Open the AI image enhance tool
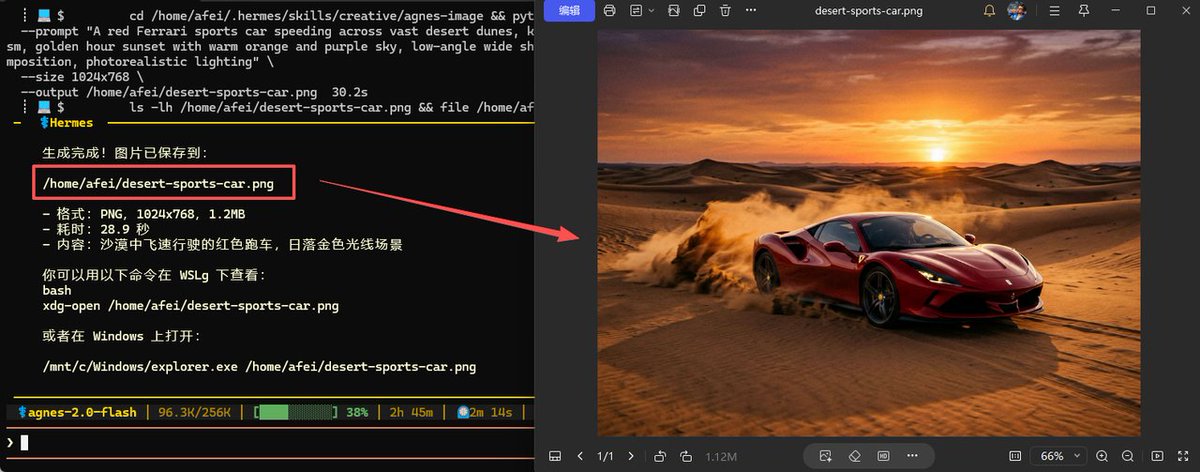This screenshot has height=472, width=1200. point(826,456)
